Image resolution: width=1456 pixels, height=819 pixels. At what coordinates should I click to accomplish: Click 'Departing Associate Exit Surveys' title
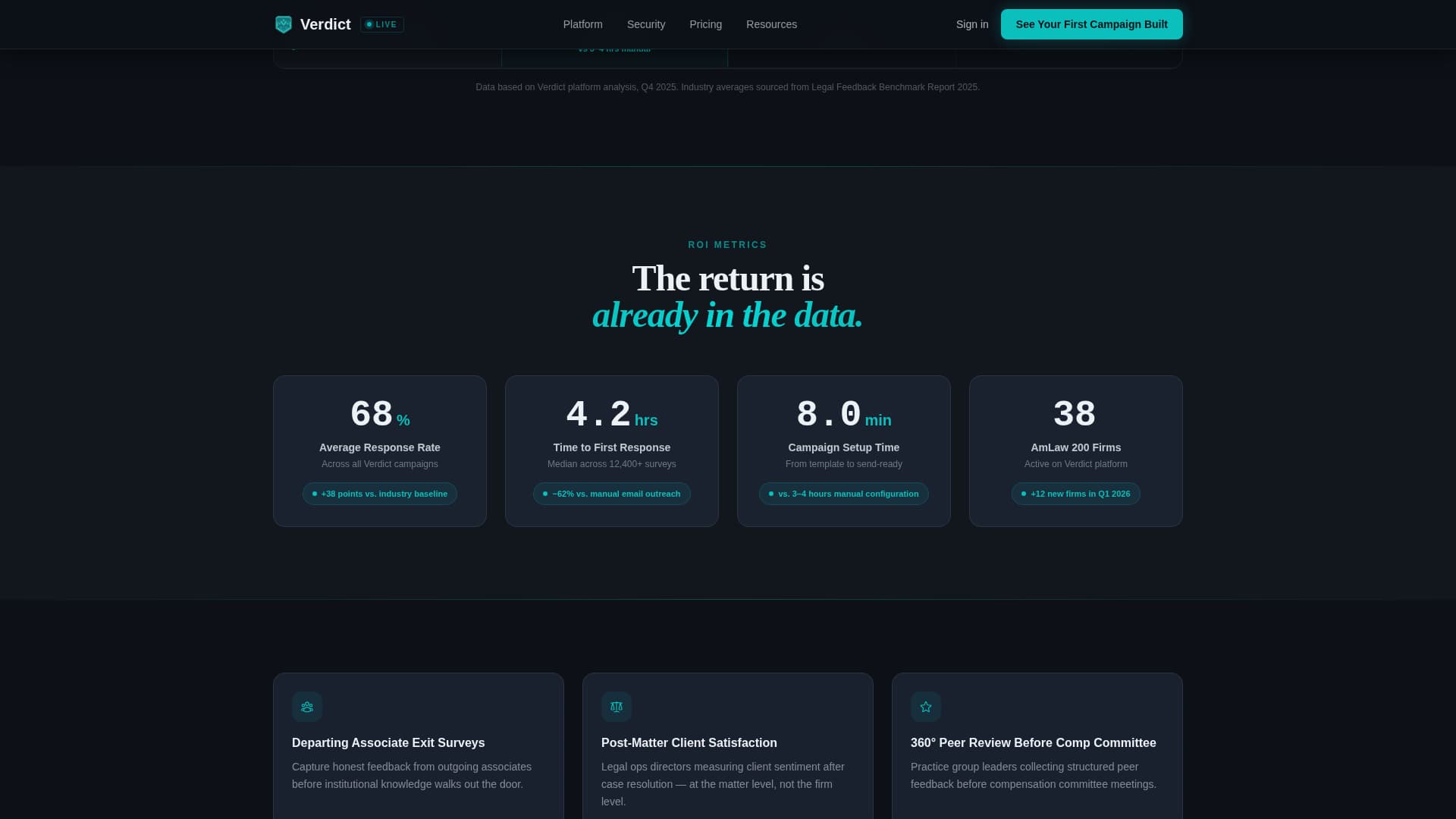(x=388, y=743)
